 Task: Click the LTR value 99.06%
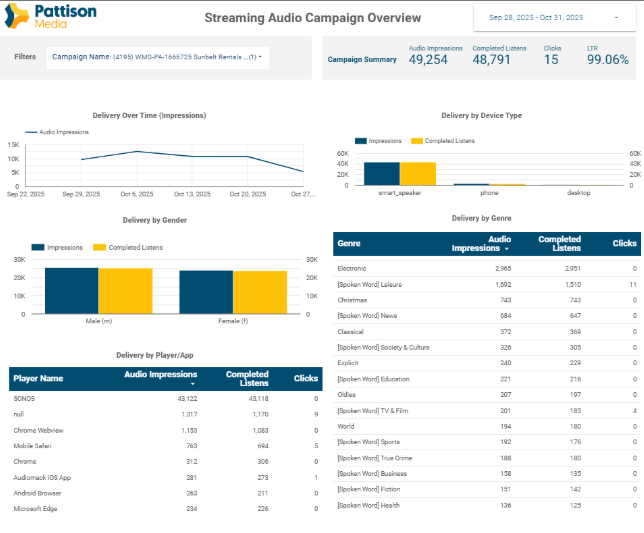[607, 60]
